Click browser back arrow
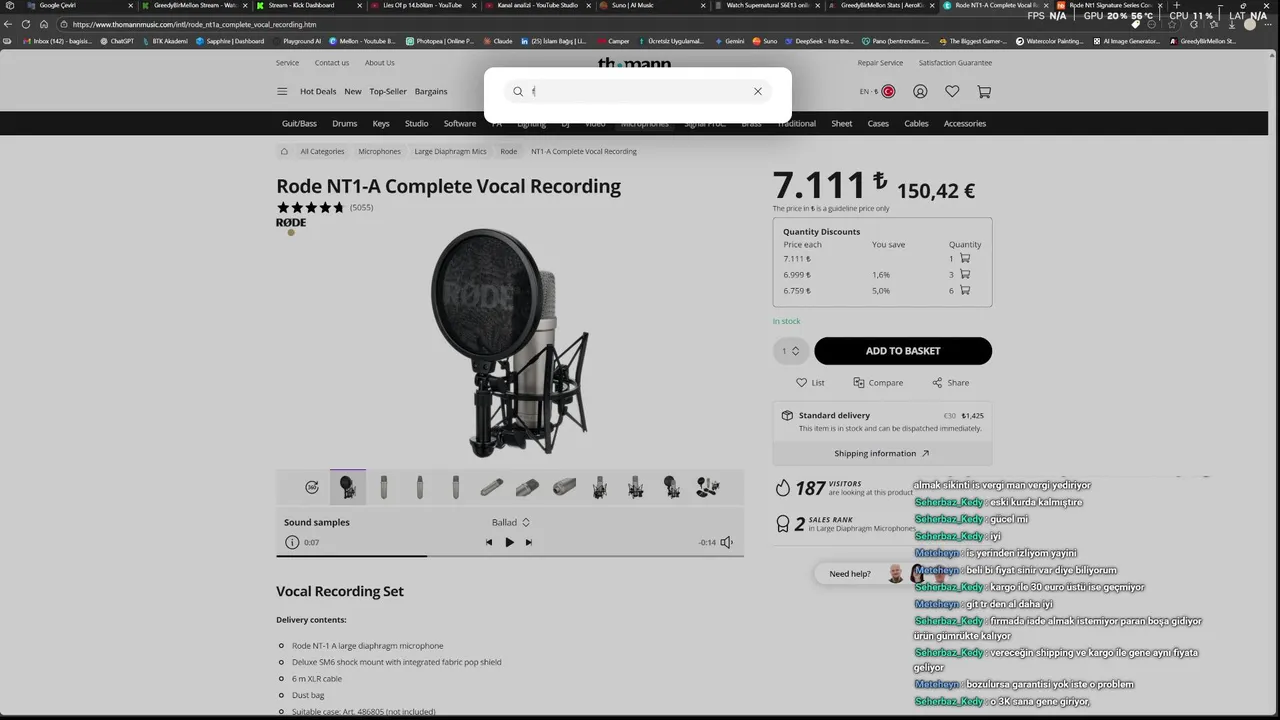Viewport: 1280px width, 720px height. coord(9,24)
